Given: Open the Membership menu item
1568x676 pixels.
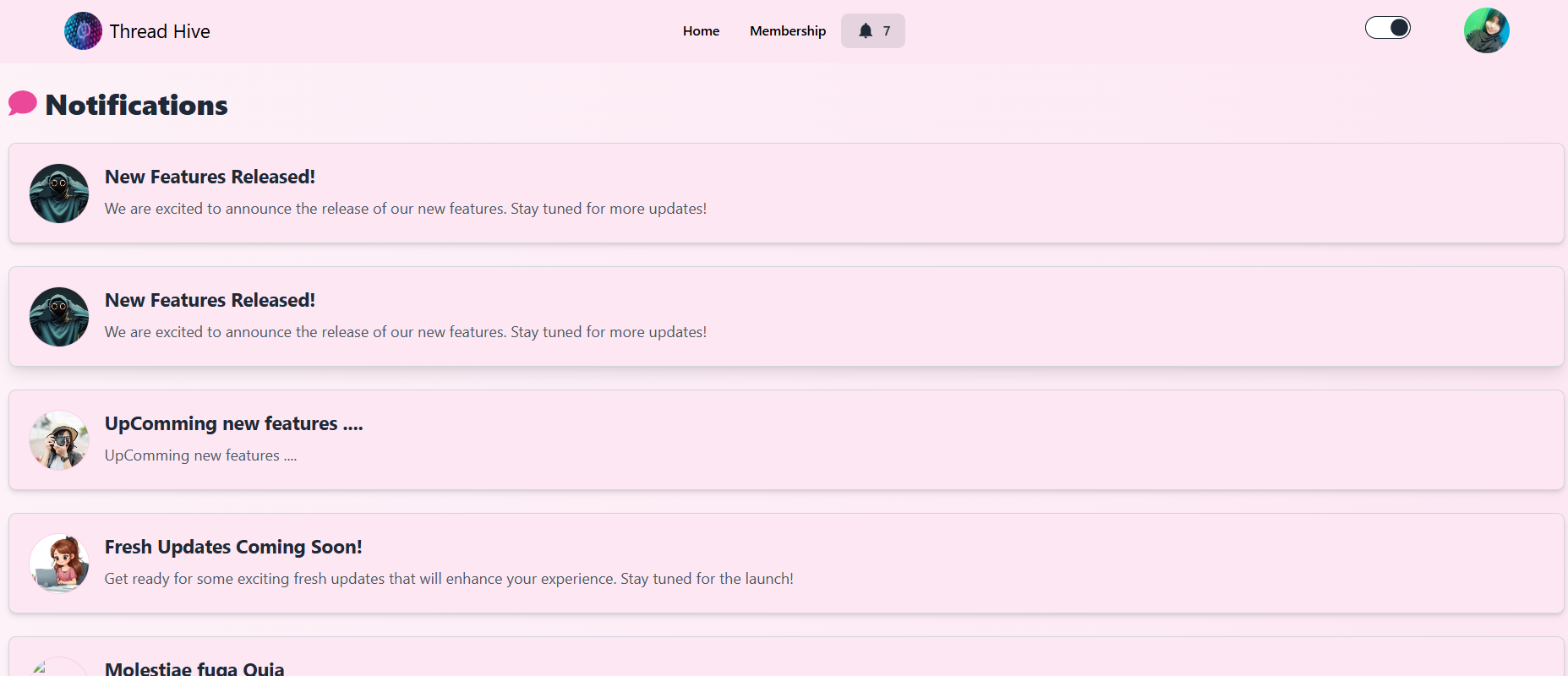Looking at the screenshot, I should (788, 31).
